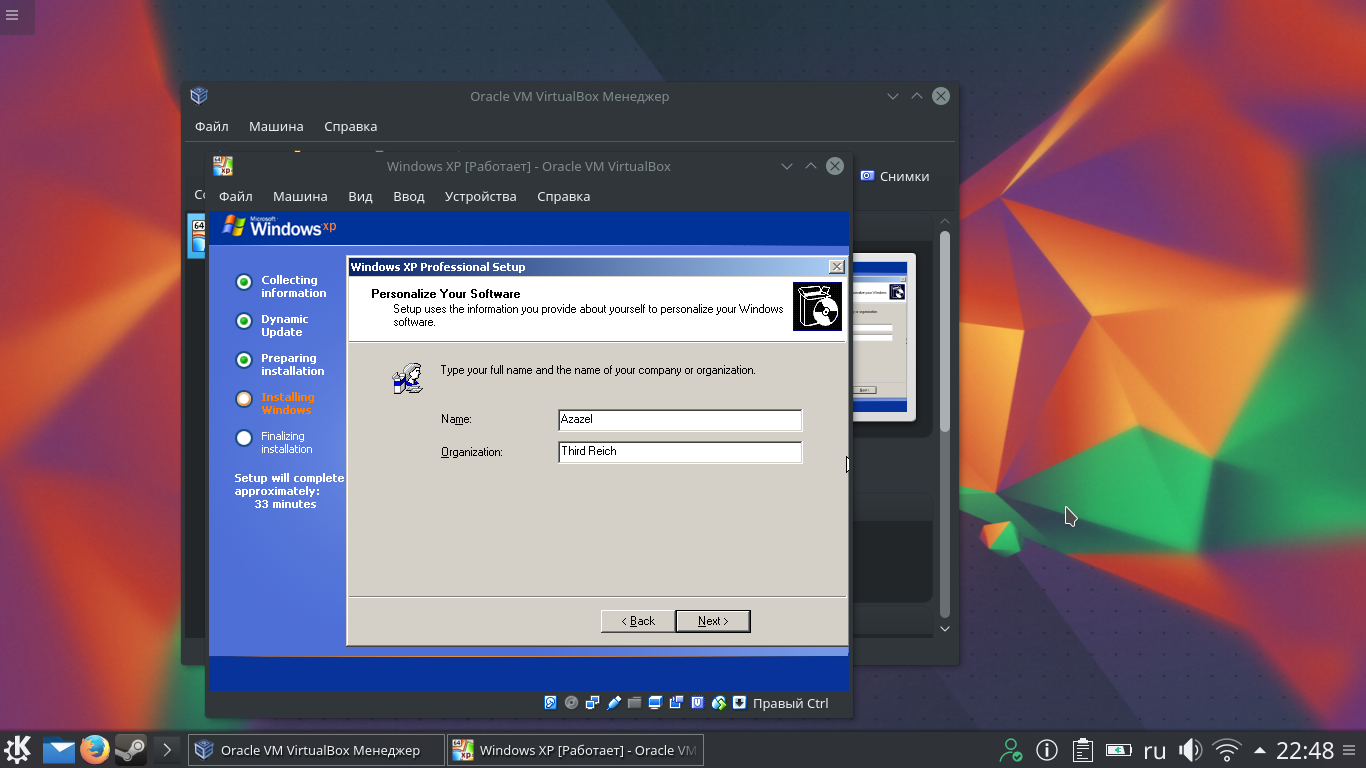
Task: Open Файл menu in Windows XP VM window
Action: (x=236, y=196)
